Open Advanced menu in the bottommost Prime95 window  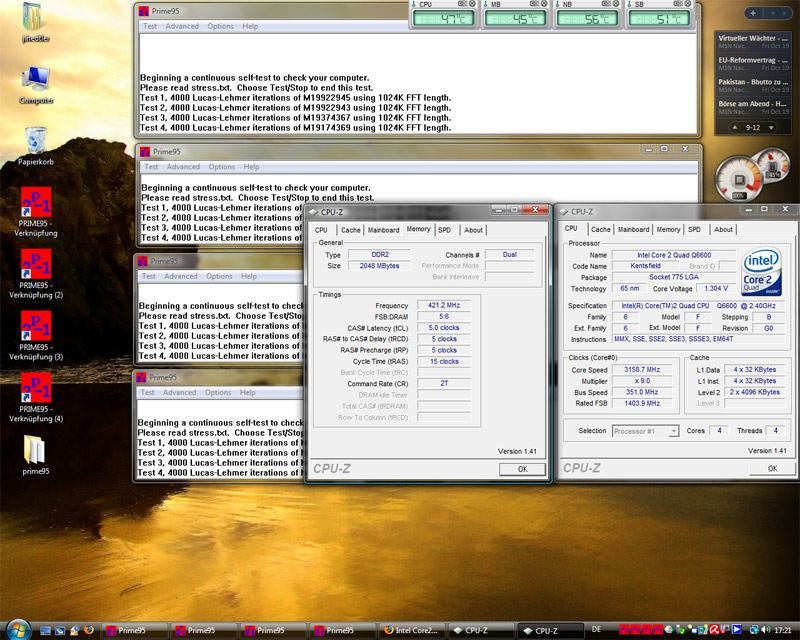point(180,392)
